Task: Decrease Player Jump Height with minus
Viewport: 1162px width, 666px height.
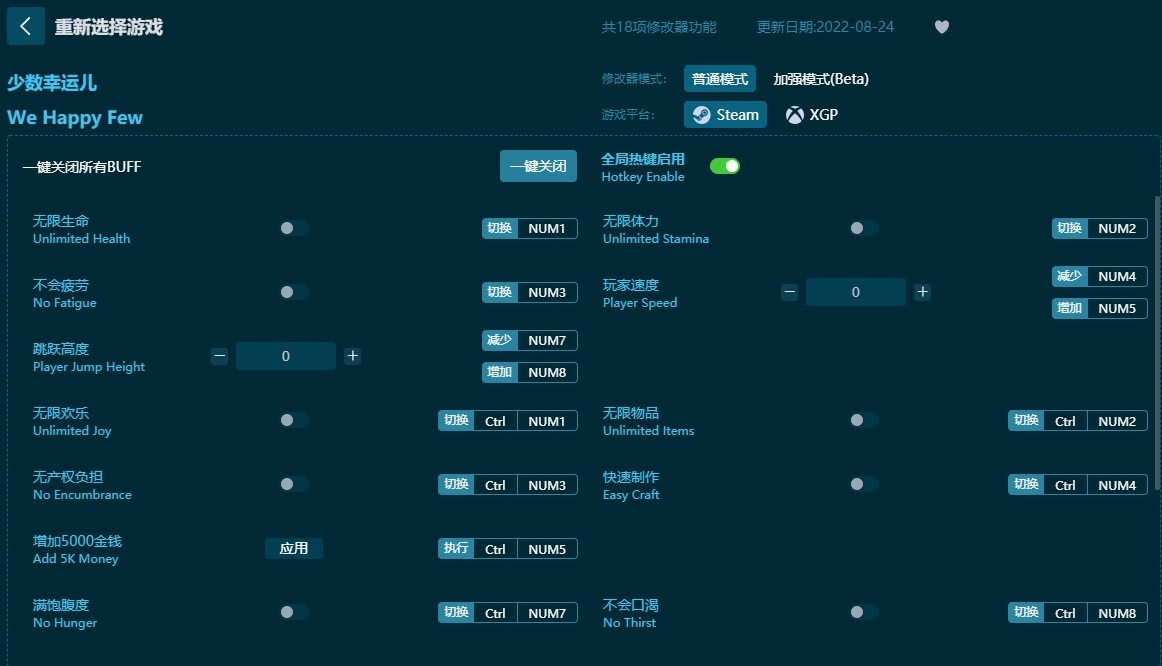Action: tap(219, 356)
